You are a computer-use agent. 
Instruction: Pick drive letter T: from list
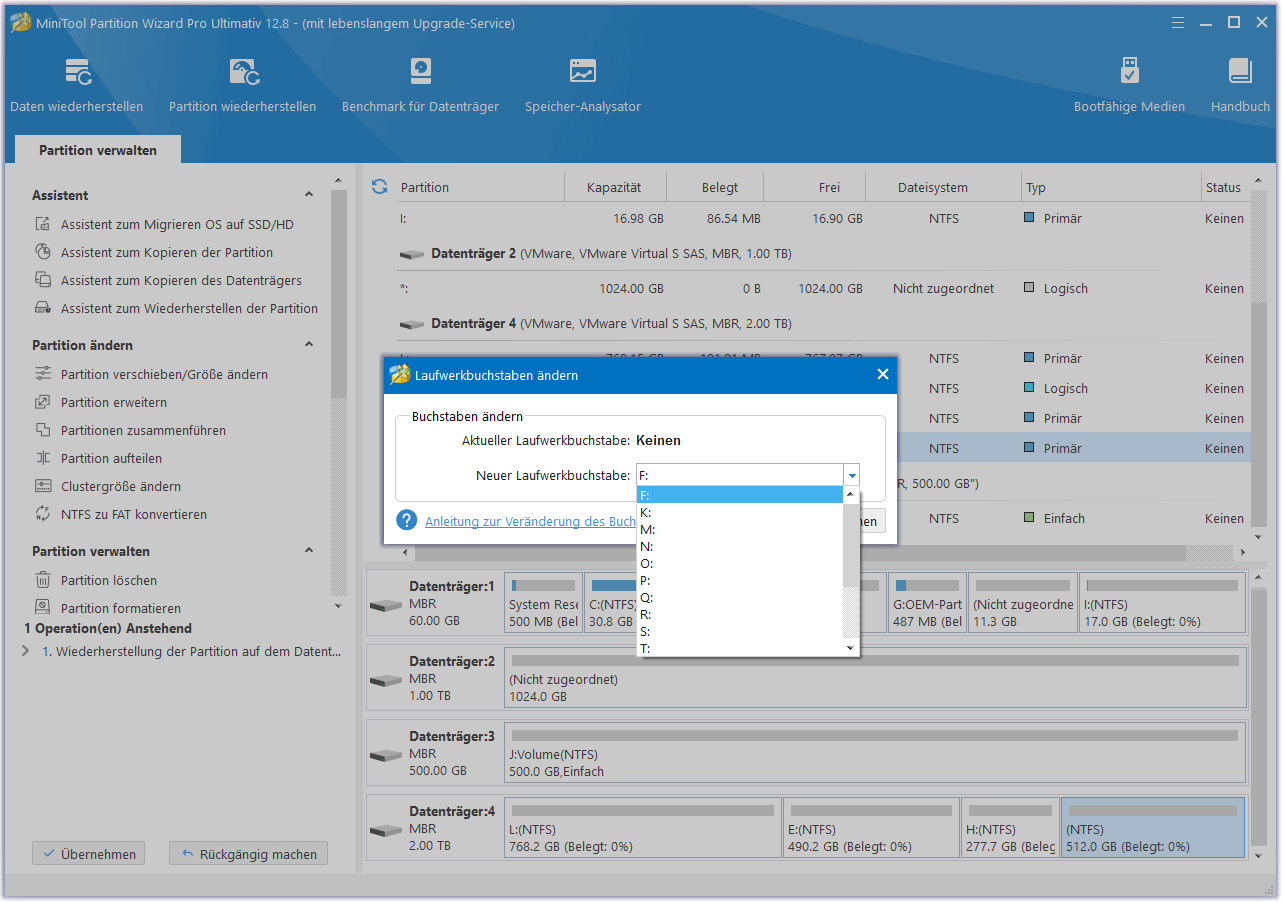coord(740,648)
